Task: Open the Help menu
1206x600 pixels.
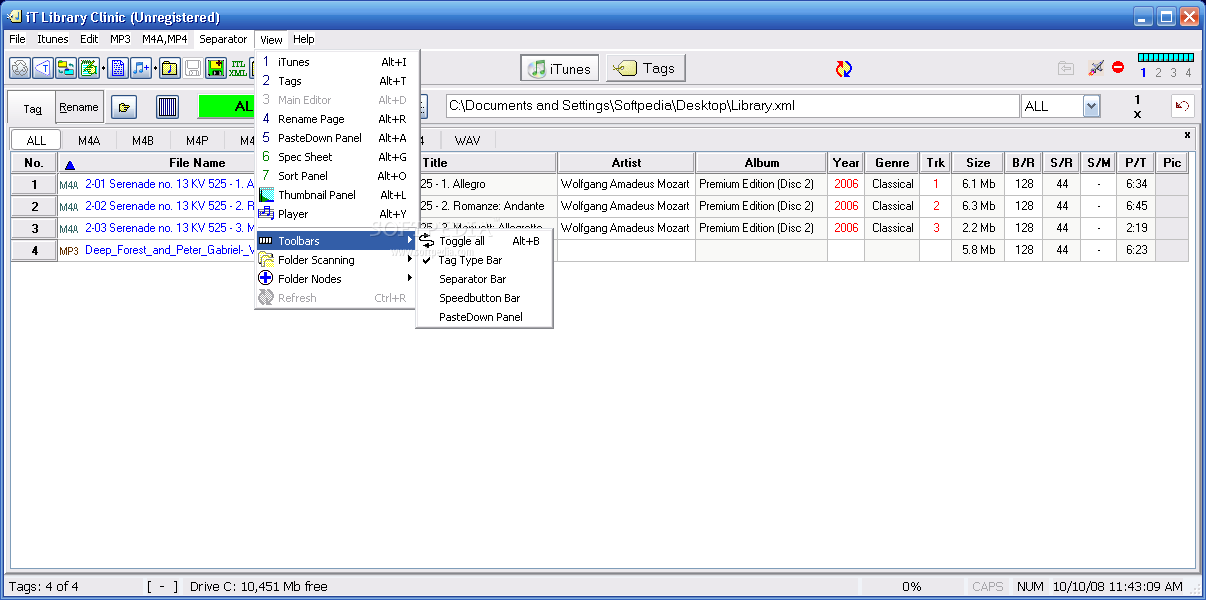Action: click(x=304, y=39)
